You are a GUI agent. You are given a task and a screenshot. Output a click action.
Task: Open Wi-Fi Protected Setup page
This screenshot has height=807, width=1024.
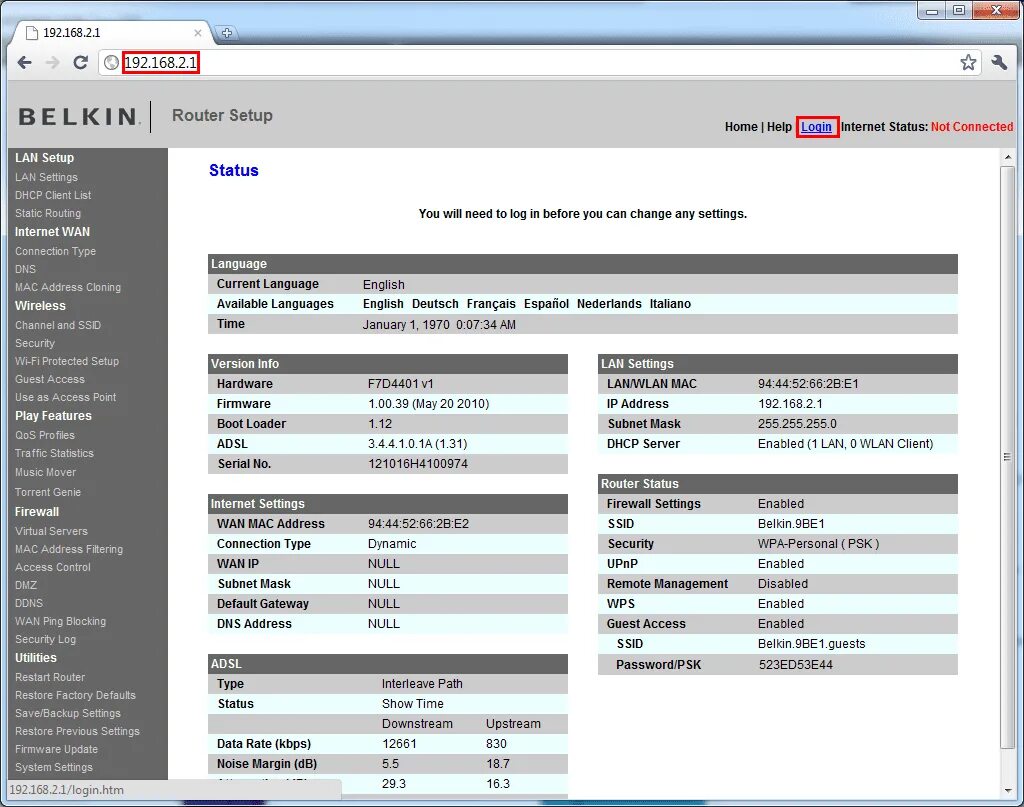pyautogui.click(x=67, y=361)
